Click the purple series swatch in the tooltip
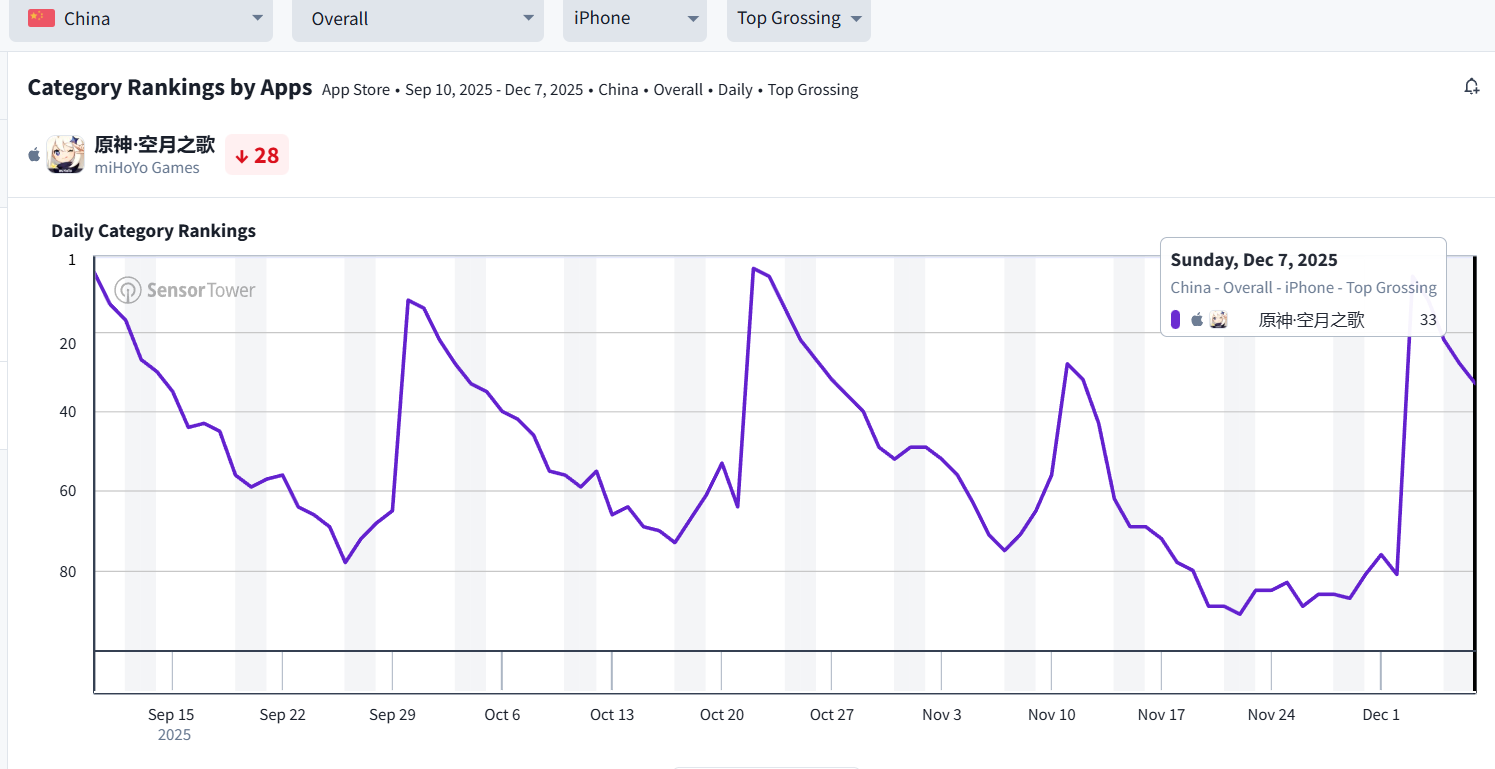This screenshot has width=1495, height=769. (1176, 320)
